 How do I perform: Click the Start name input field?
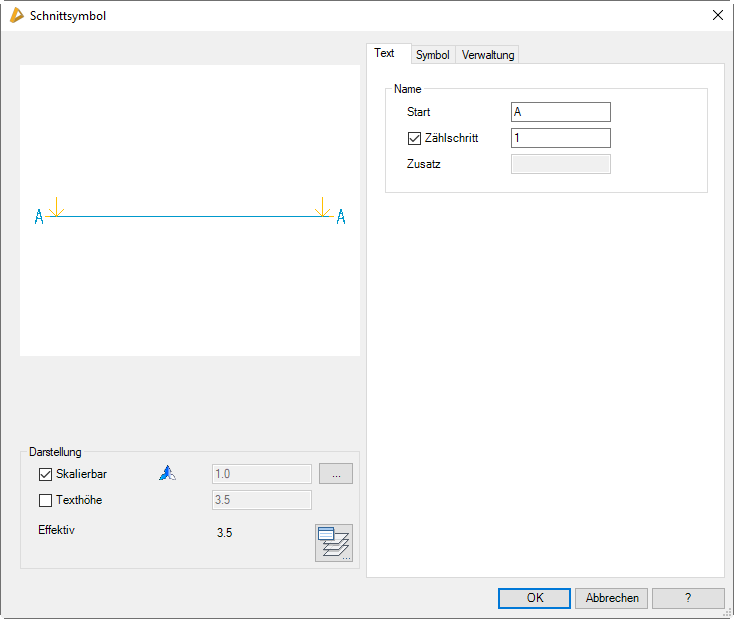(560, 112)
